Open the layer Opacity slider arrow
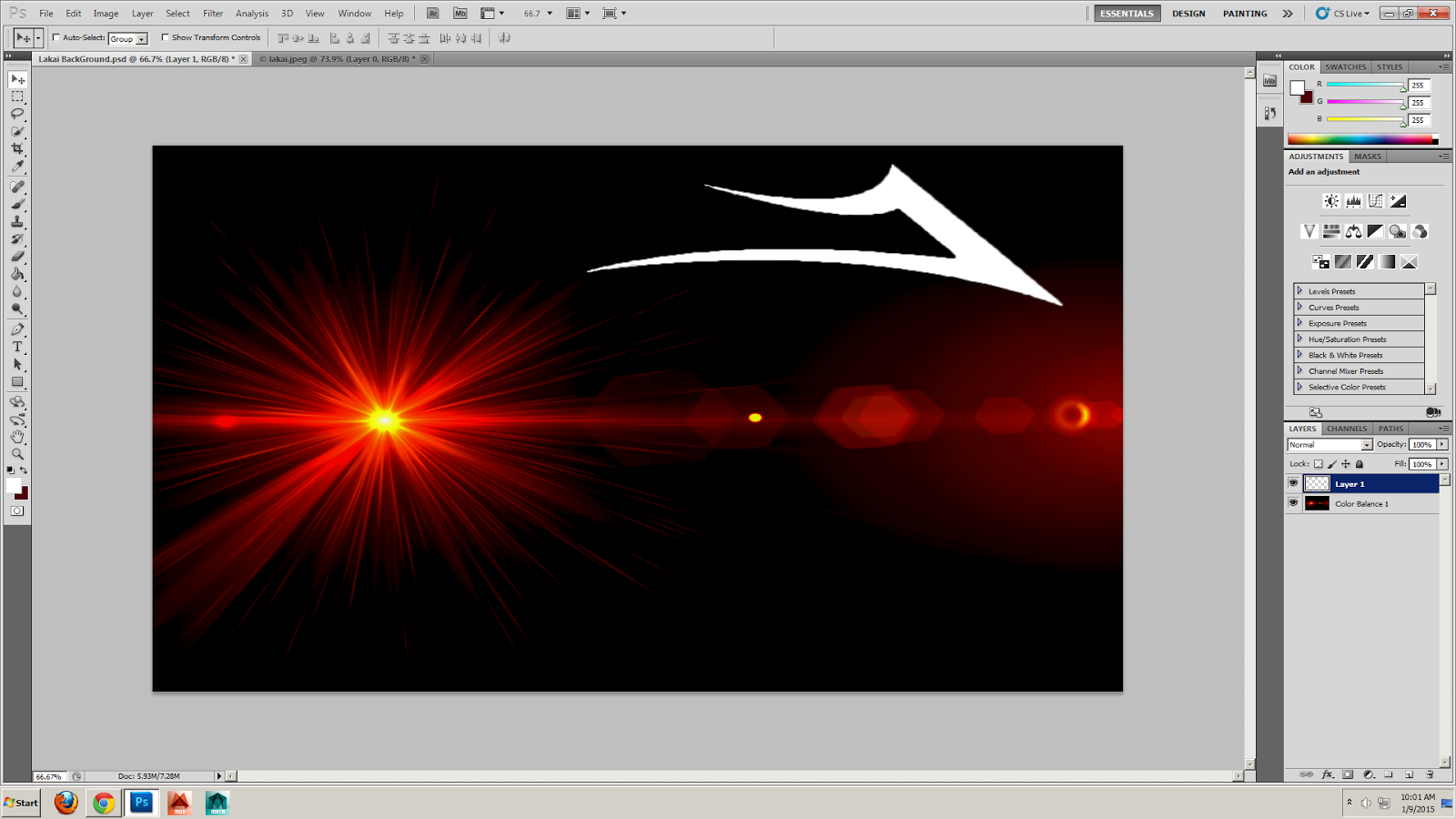The height and width of the screenshot is (819, 1456). click(x=1442, y=444)
